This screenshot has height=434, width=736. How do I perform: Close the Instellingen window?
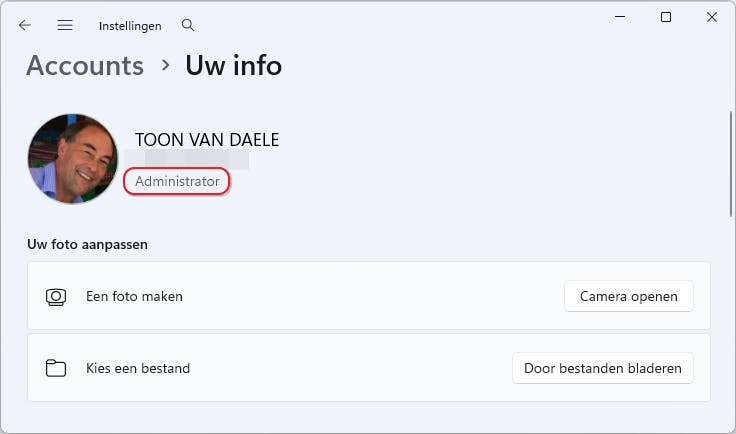[711, 18]
